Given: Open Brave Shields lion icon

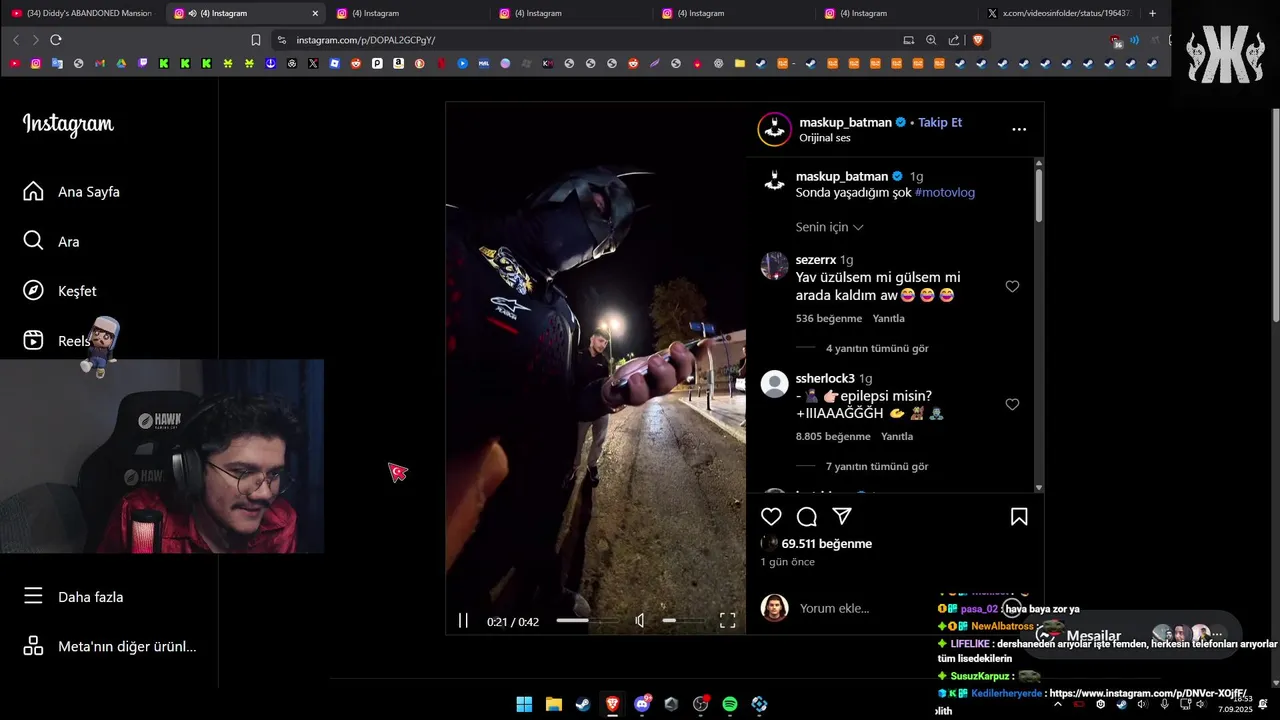Looking at the screenshot, I should point(978,40).
